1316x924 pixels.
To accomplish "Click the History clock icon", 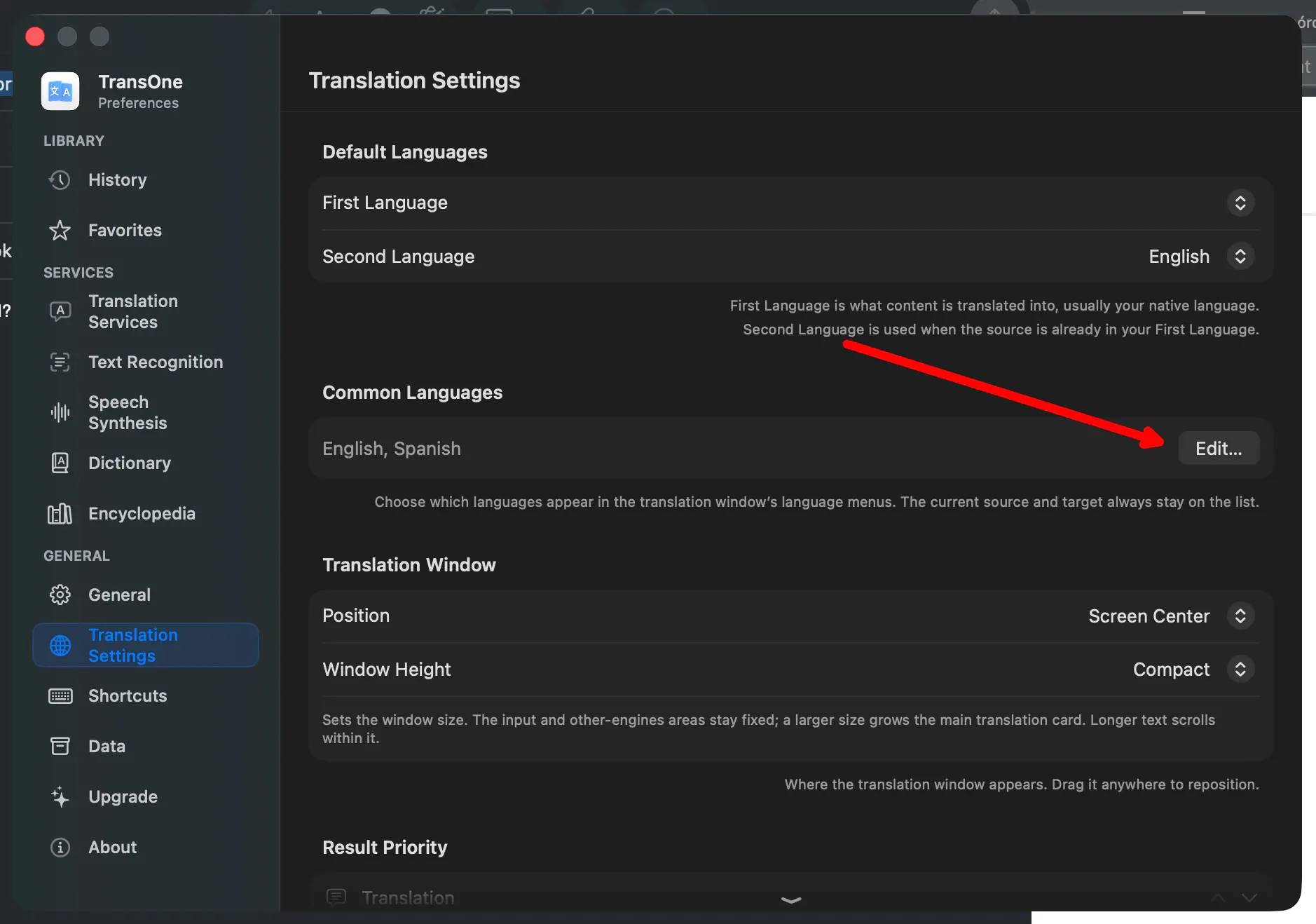I will click(x=60, y=180).
